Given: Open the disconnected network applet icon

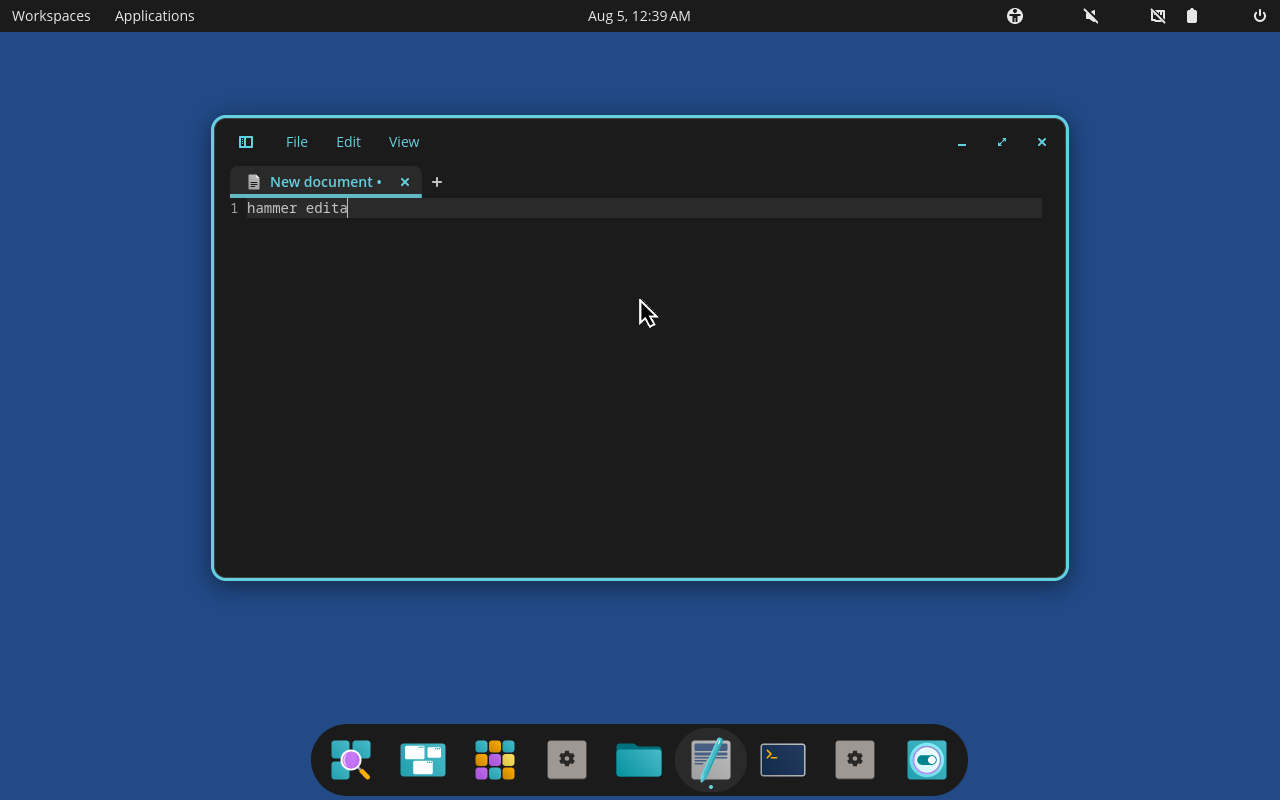Looking at the screenshot, I should pos(1158,16).
